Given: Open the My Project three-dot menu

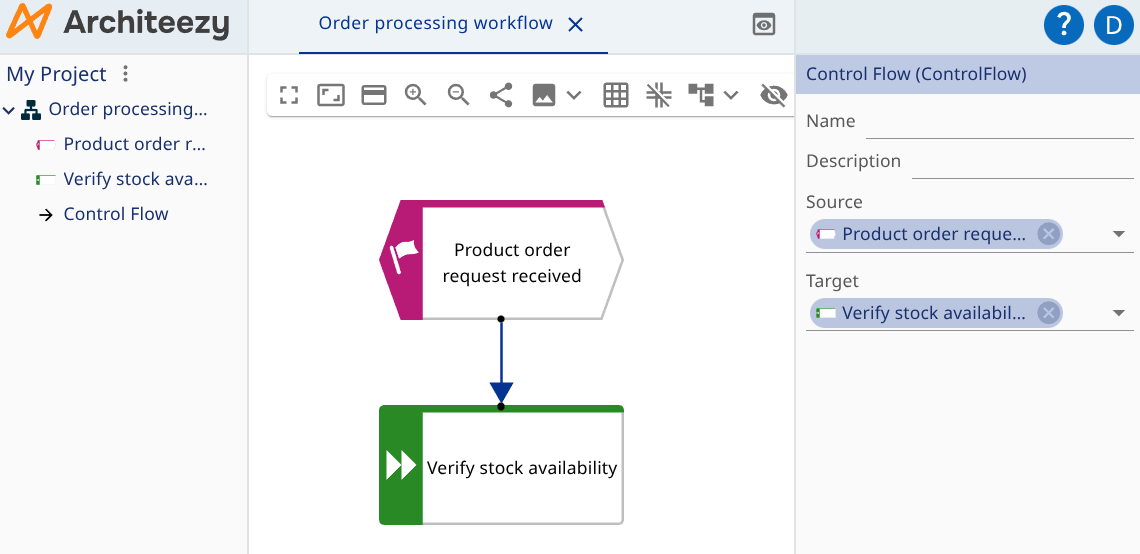Looking at the screenshot, I should pos(125,74).
